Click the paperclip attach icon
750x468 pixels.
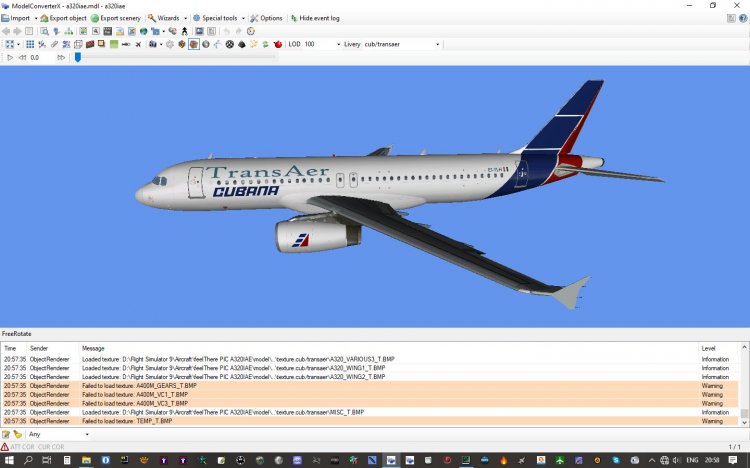(54, 44)
